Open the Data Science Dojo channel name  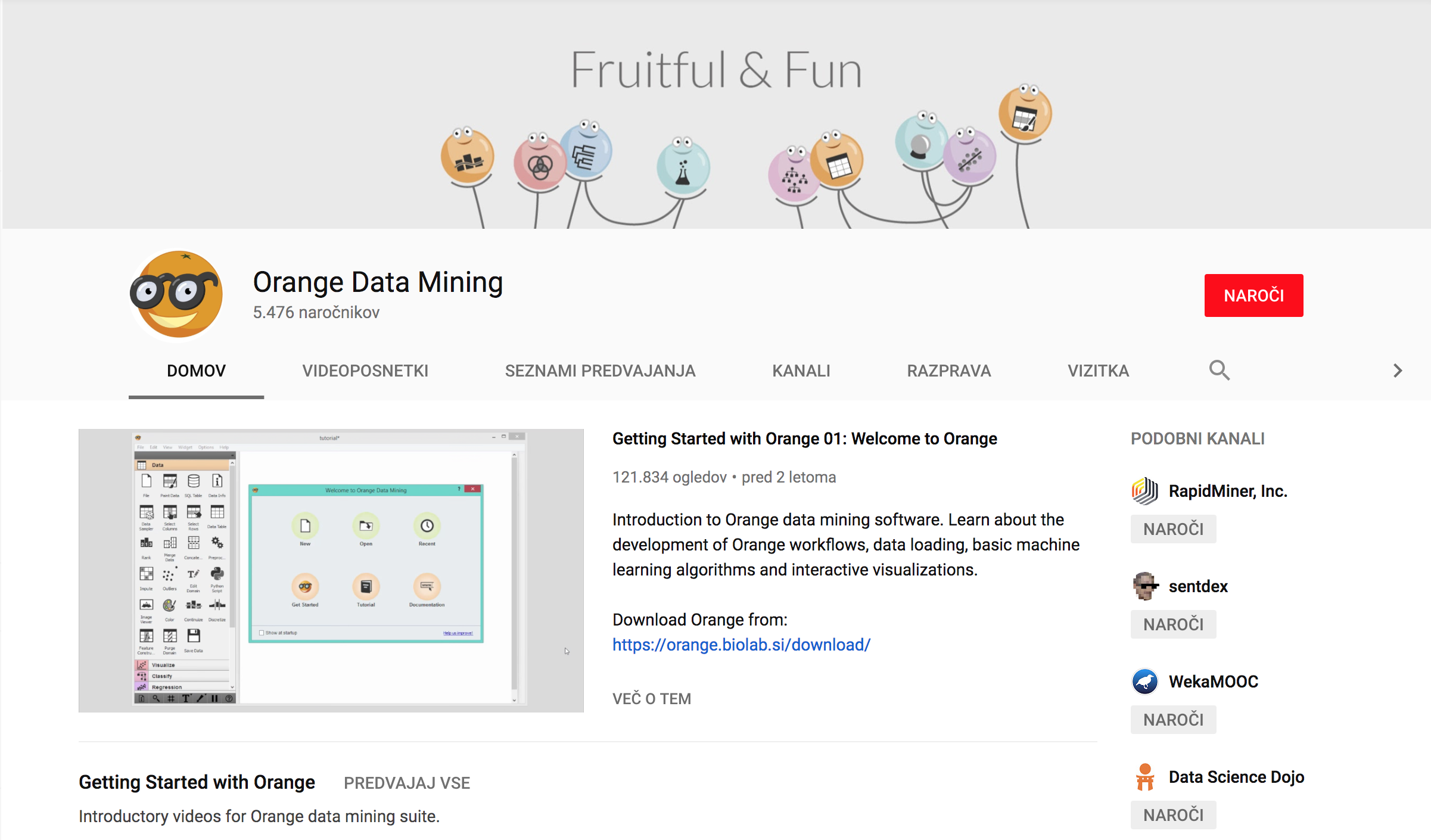coord(1236,777)
